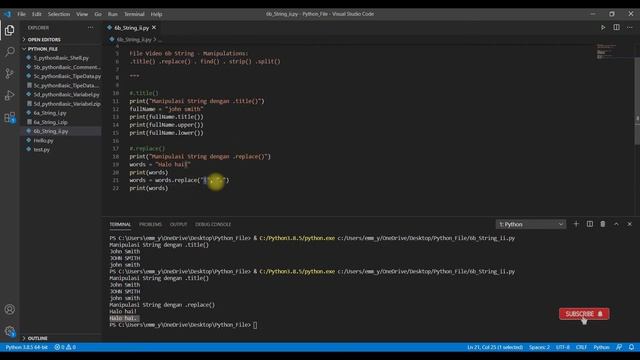Image resolution: width=640 pixels, height=360 pixels.
Task: Click the feedback icon in status bar
Action: 619,347
